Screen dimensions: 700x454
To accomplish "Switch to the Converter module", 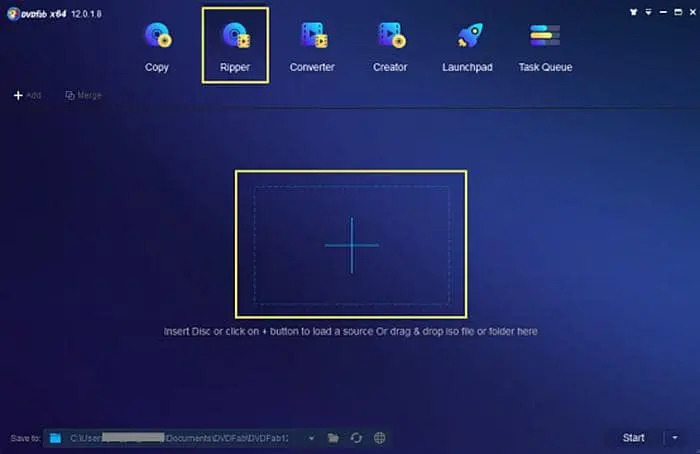I will coord(312,46).
